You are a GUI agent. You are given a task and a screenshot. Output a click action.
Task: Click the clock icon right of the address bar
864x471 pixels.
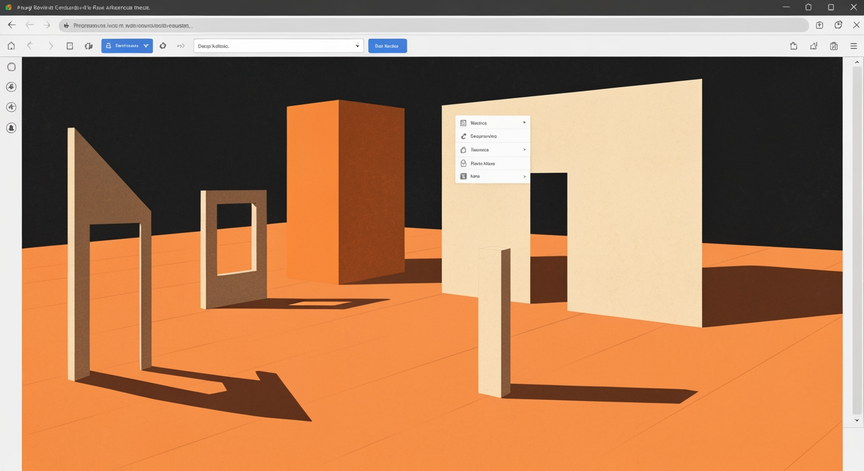(x=838, y=25)
